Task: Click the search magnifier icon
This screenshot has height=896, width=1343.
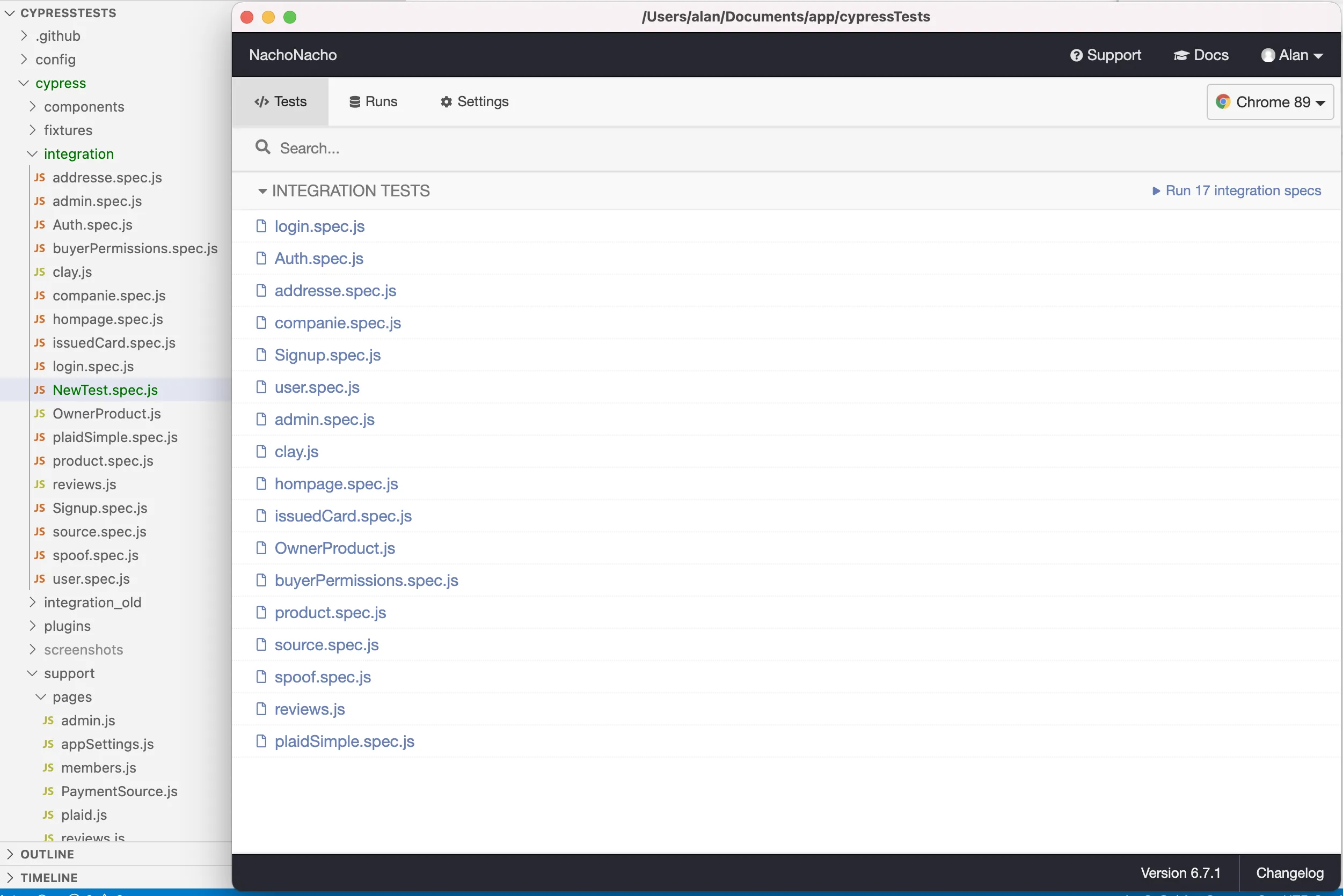Action: pos(262,148)
